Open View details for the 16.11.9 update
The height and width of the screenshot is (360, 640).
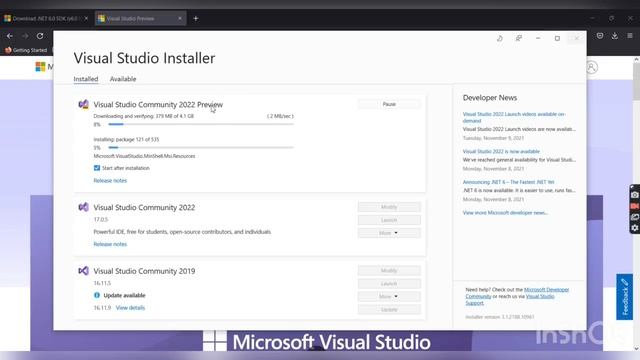130,308
